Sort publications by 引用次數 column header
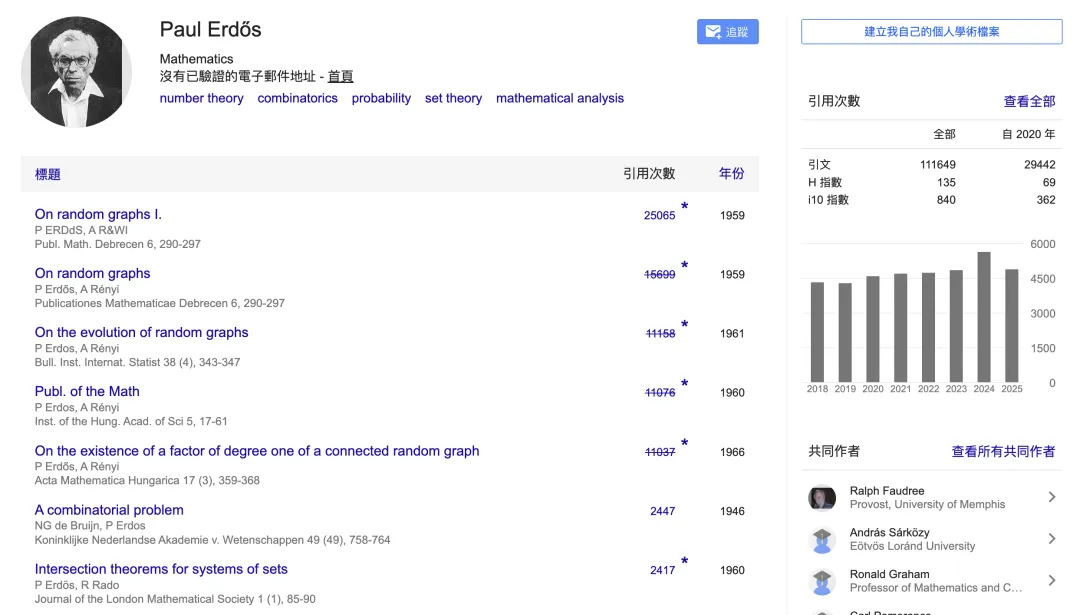Screen dimensions: 1080x615 click(x=649, y=174)
